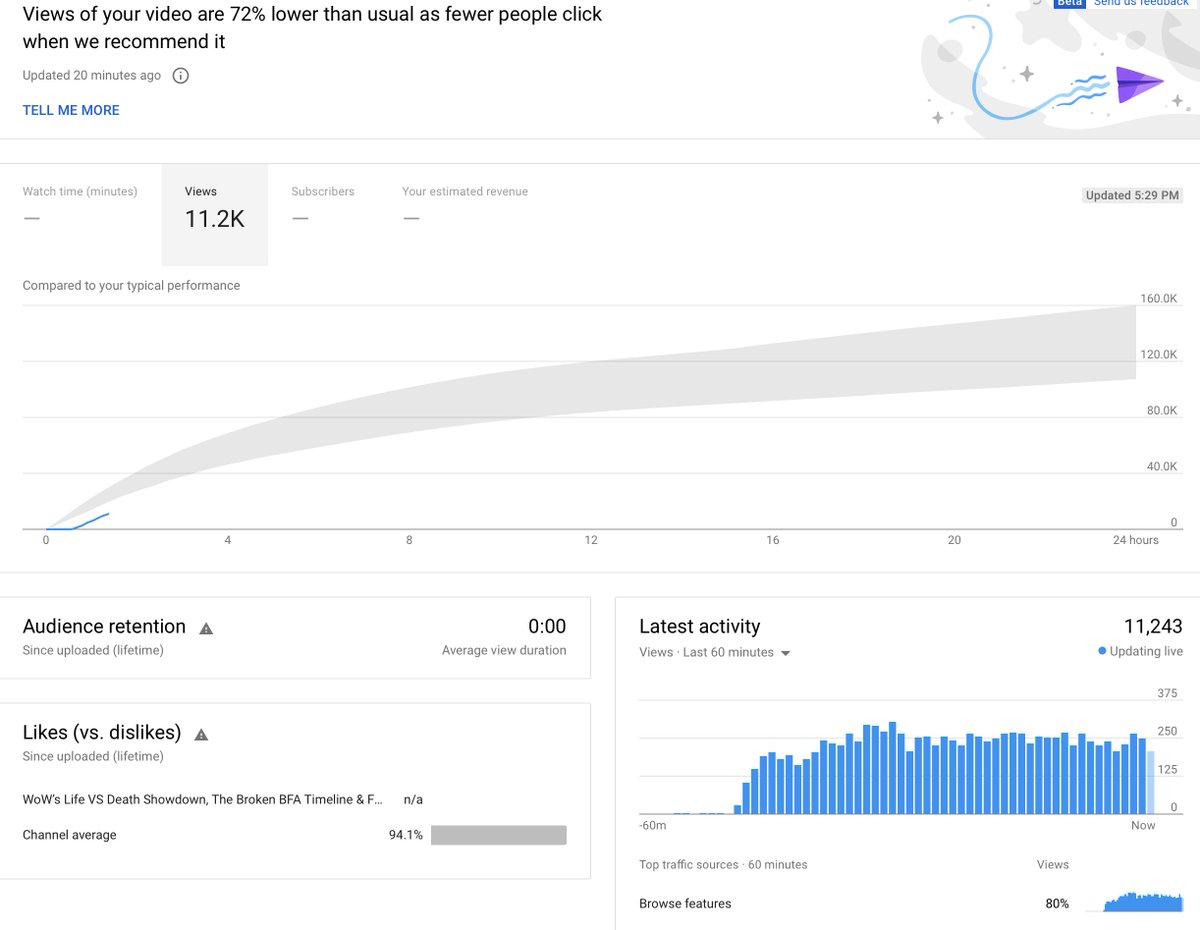Click the Channel average 94.1% gray bar

[498, 835]
